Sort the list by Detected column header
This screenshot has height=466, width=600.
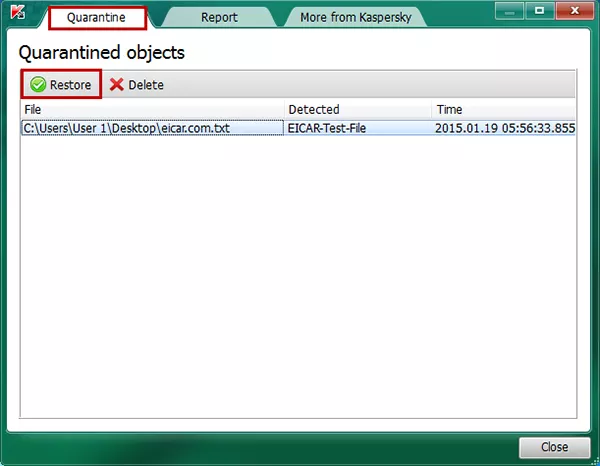coord(357,109)
